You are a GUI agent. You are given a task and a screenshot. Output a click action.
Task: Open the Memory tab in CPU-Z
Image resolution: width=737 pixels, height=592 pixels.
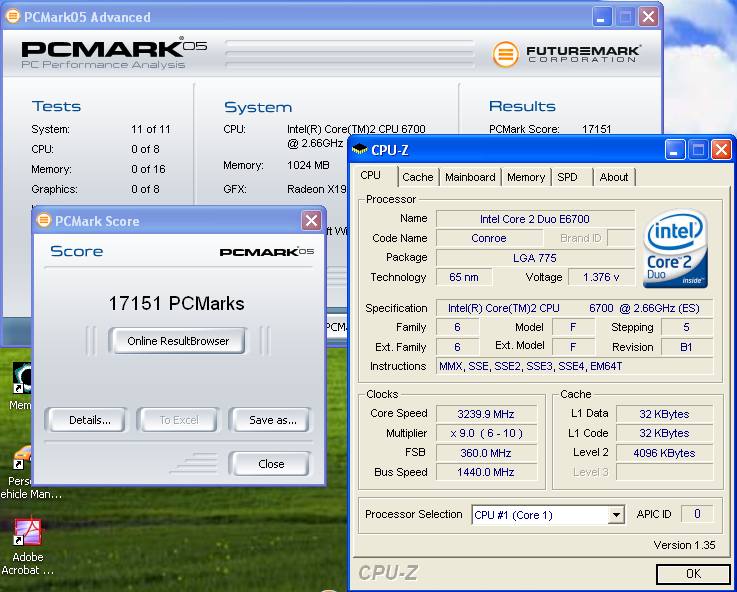[525, 177]
